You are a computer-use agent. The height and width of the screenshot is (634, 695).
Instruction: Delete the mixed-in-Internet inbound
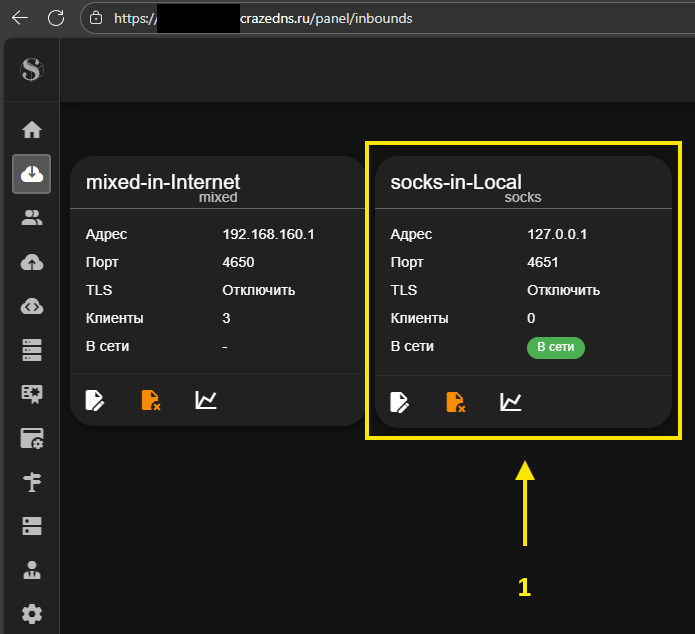pyautogui.click(x=150, y=401)
